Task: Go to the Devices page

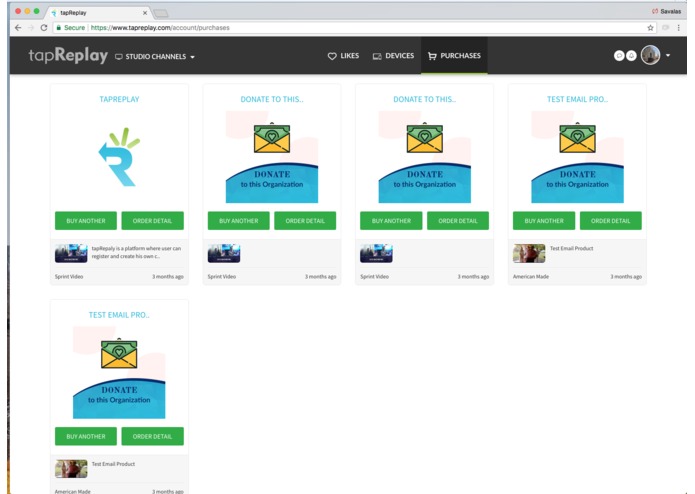Action: pos(393,55)
